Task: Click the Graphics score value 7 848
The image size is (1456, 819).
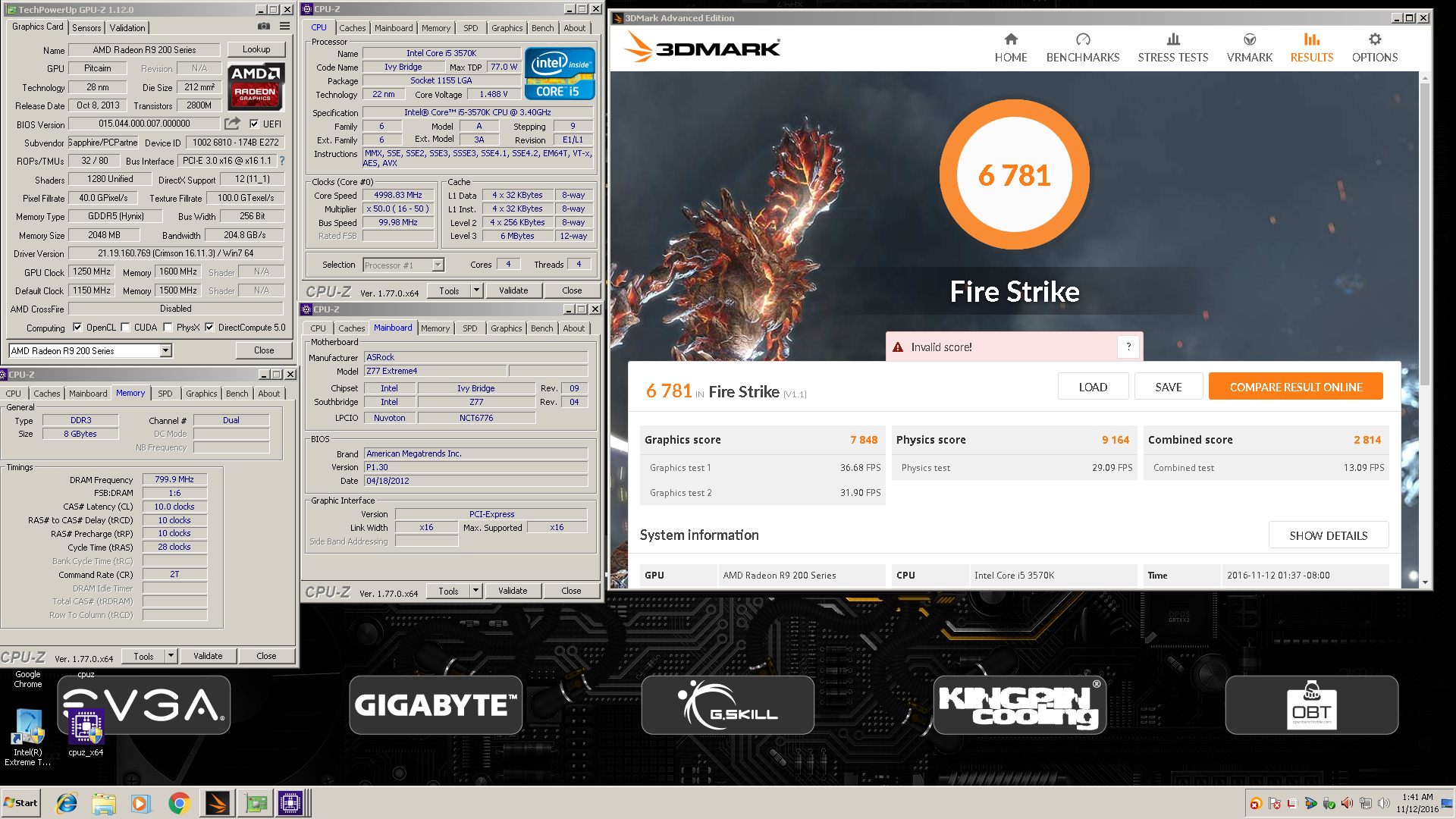Action: click(x=864, y=440)
